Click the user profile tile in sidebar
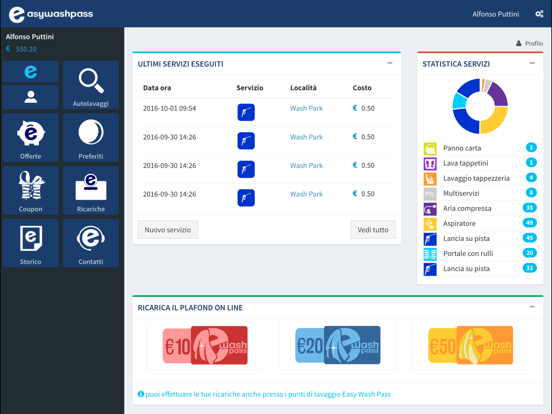The width and height of the screenshot is (552, 414). (31, 97)
